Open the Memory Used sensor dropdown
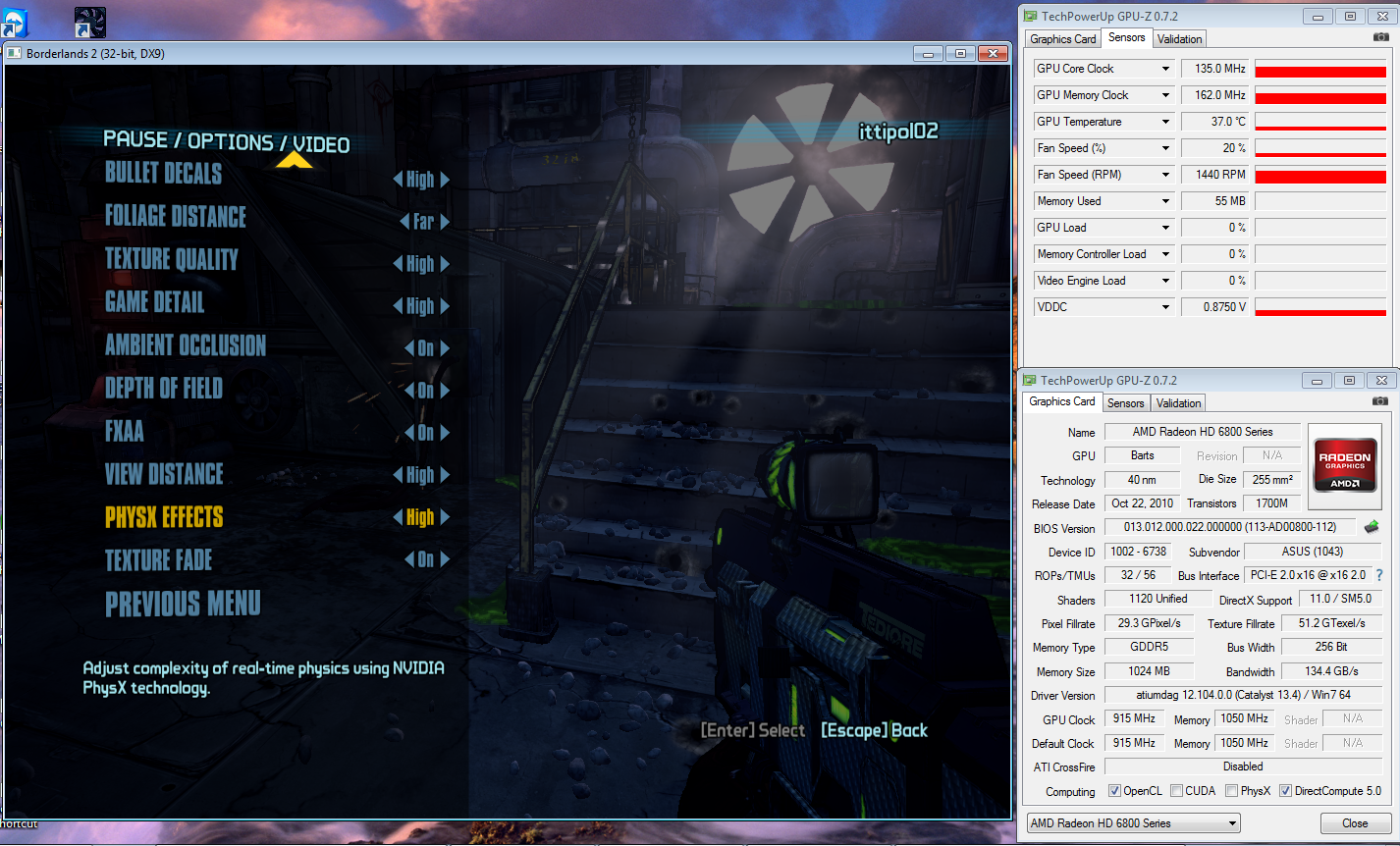This screenshot has height=846, width=1400. (x=1165, y=201)
